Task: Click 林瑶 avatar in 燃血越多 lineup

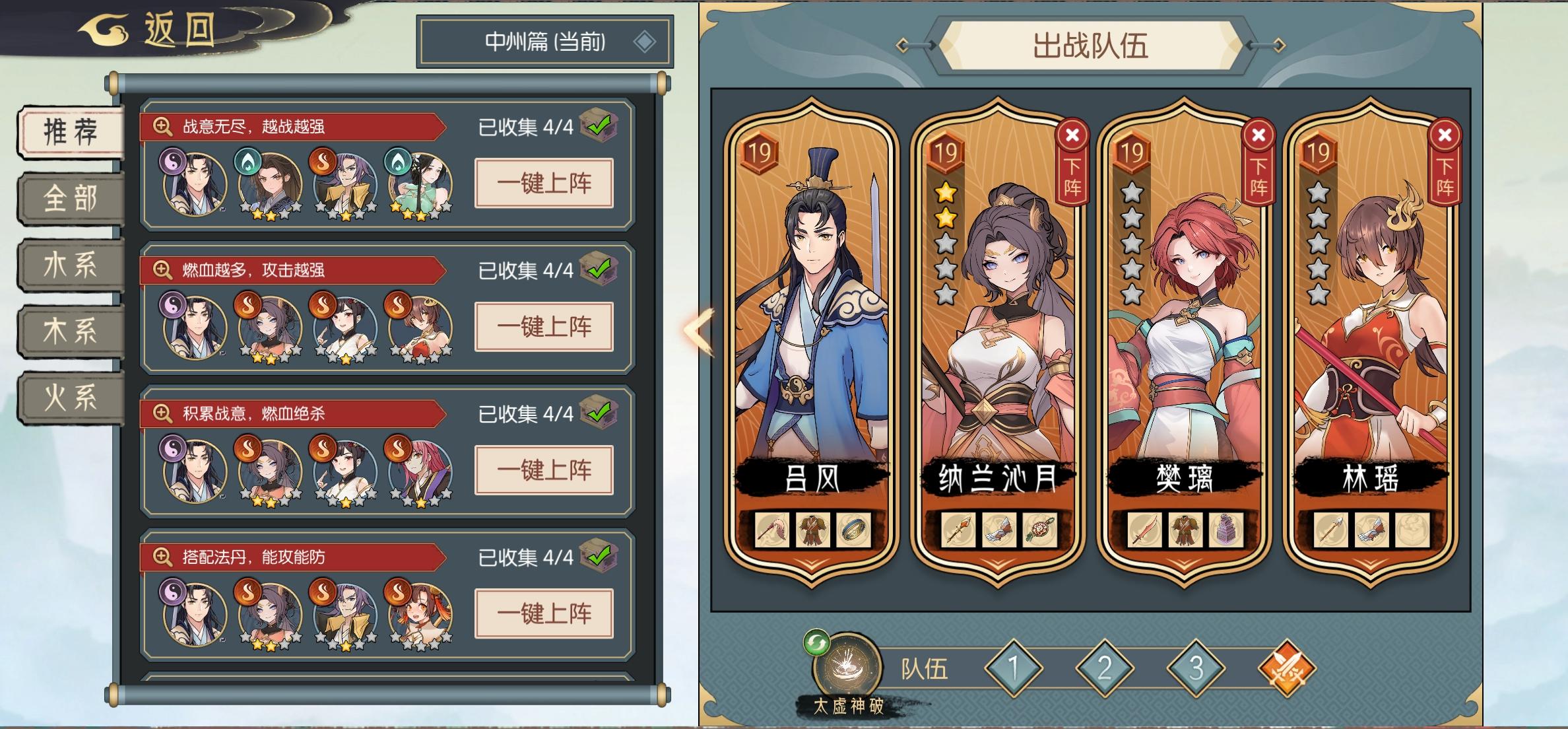Action: 420,328
